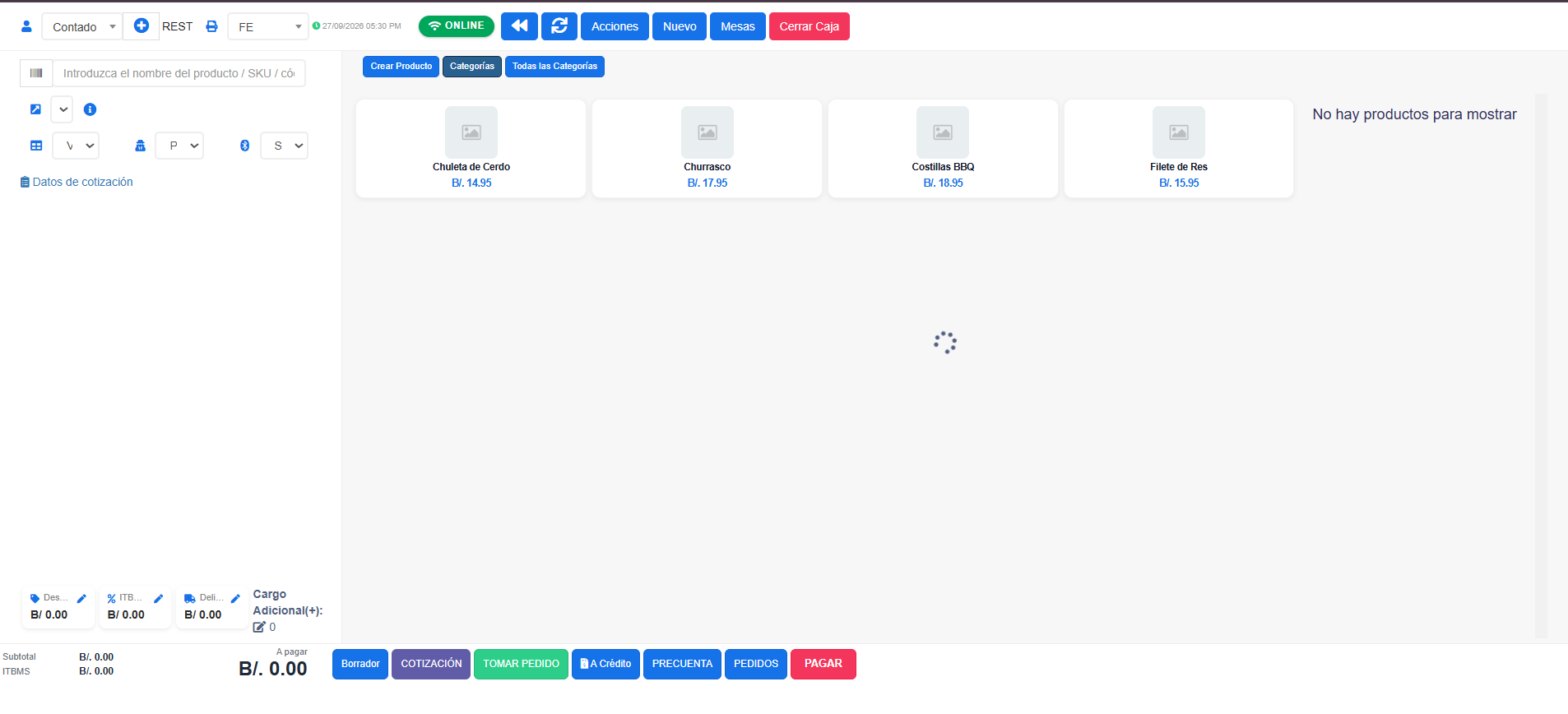
Task: Edit the discount pencil icon
Action: 81,599
